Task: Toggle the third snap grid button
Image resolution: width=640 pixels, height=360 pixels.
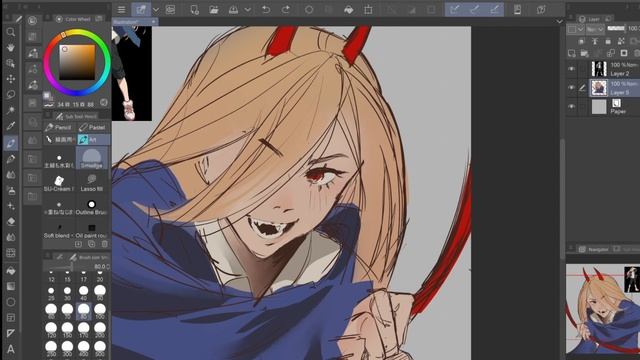Action: (x=494, y=10)
